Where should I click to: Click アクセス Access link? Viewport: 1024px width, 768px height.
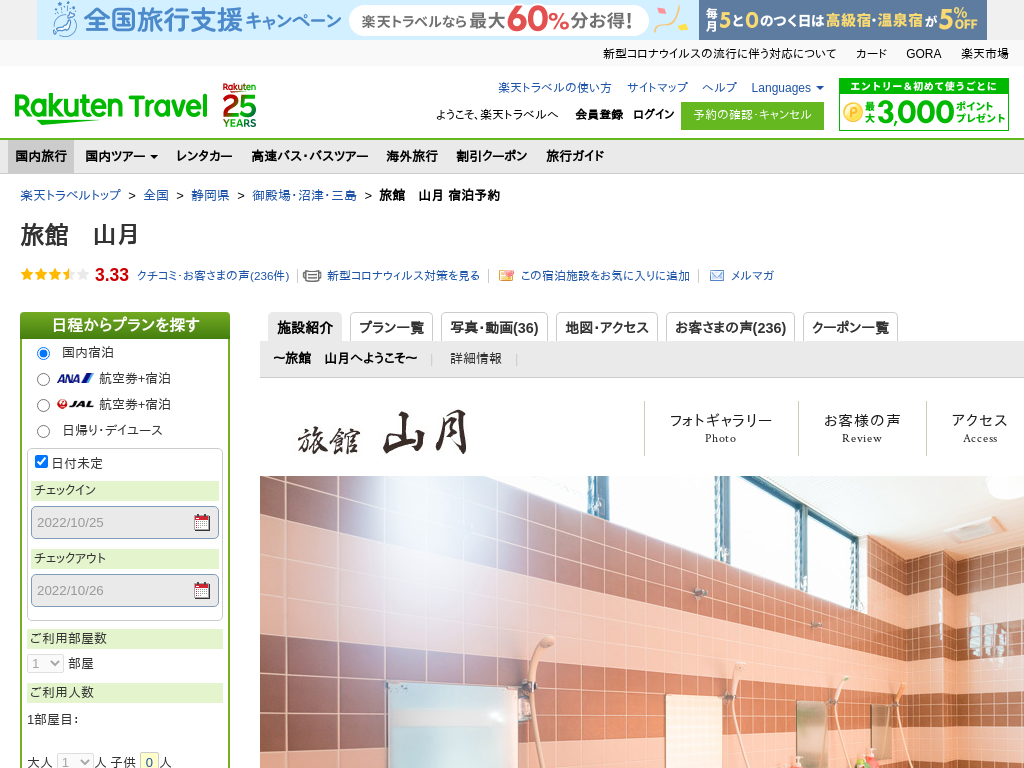pos(980,428)
